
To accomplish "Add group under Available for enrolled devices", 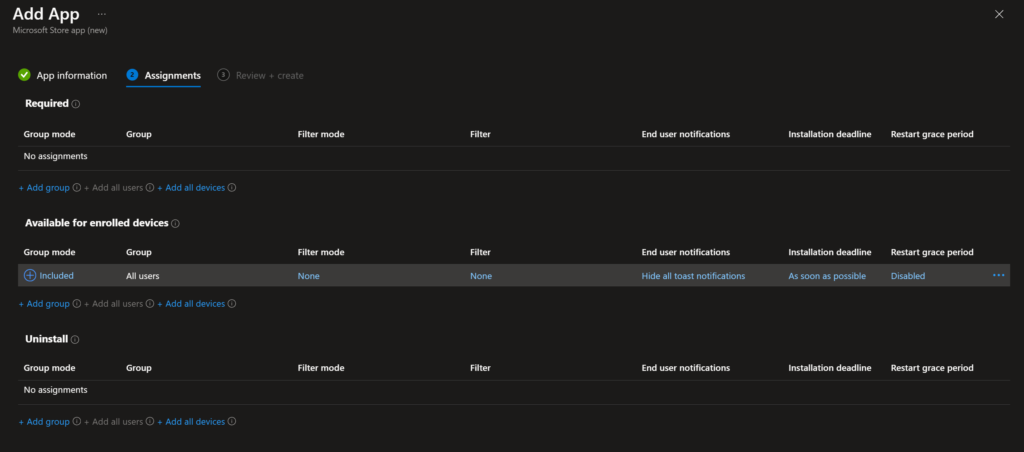I will click(44, 304).
